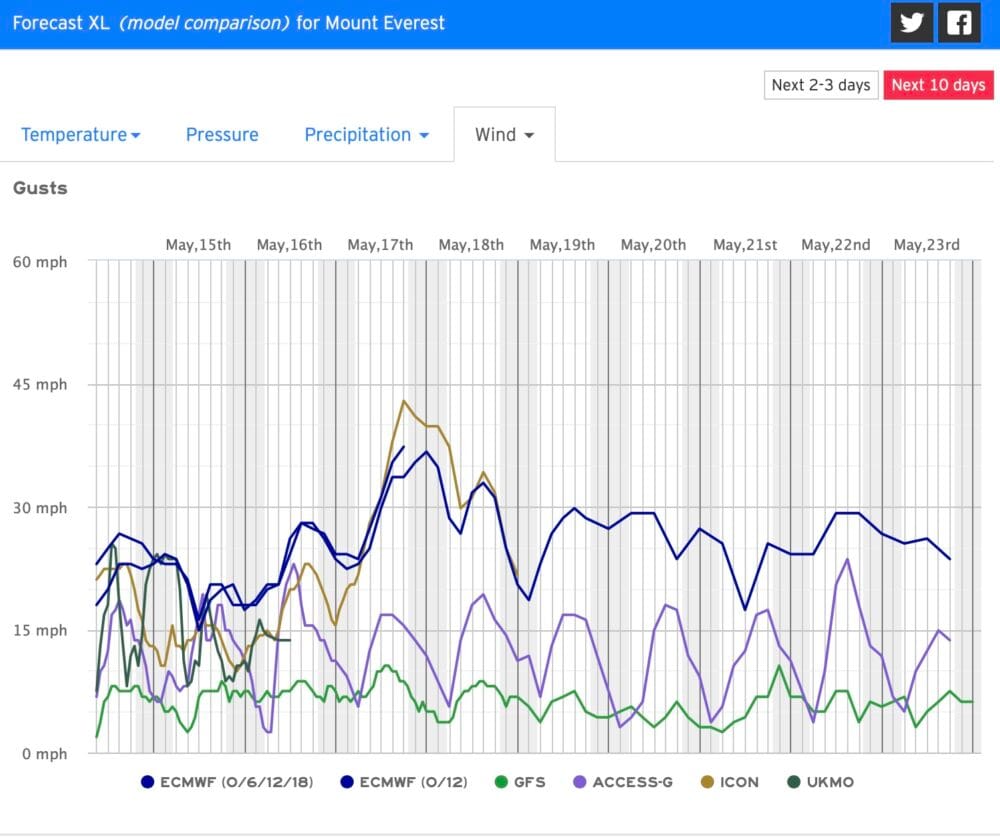The height and width of the screenshot is (839, 1000).
Task: Open the Temperature dropdown menu
Action: [80, 135]
